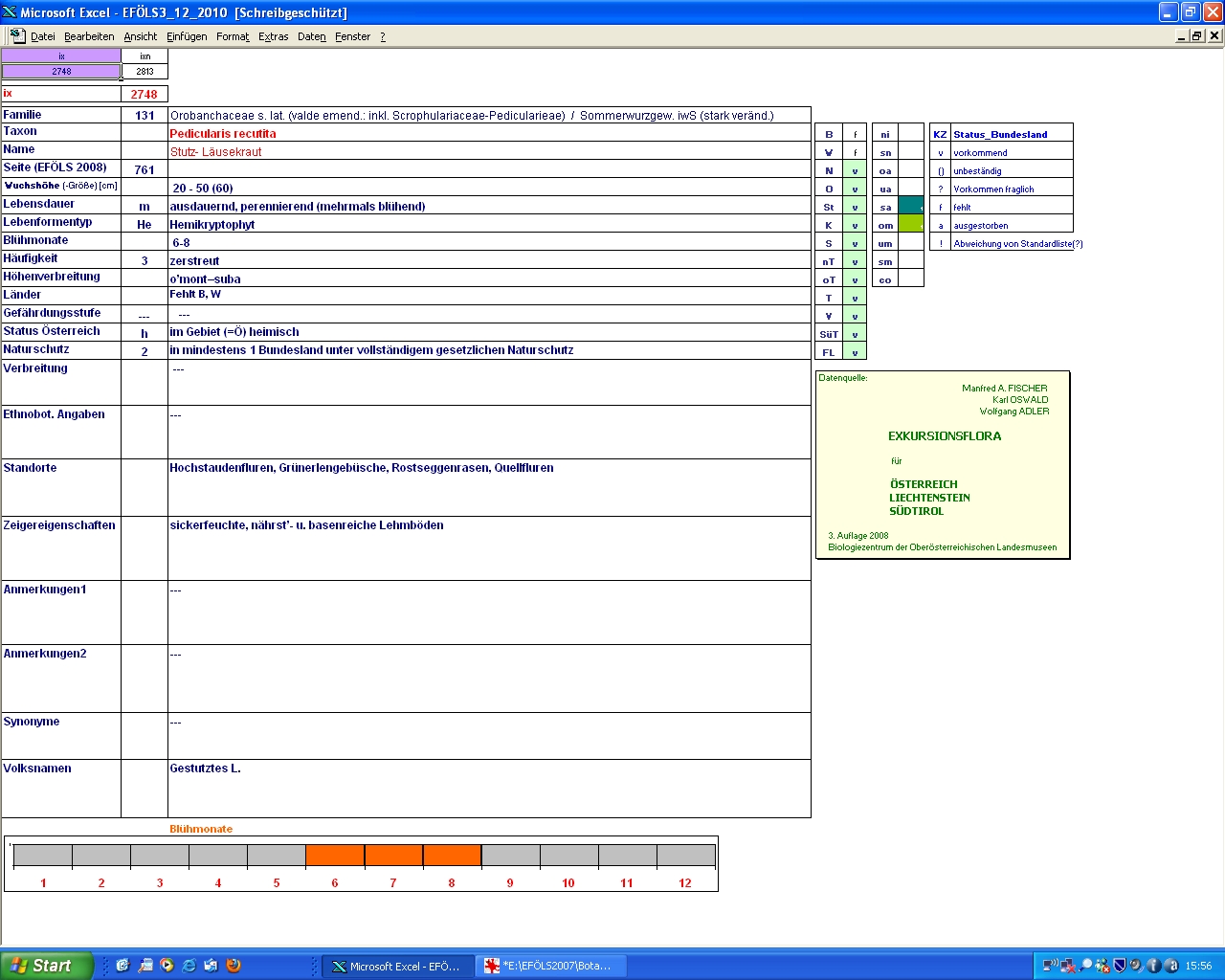The width and height of the screenshot is (1225, 980).
Task: Click the orange month 7 bar segment
Action: [x=393, y=856]
